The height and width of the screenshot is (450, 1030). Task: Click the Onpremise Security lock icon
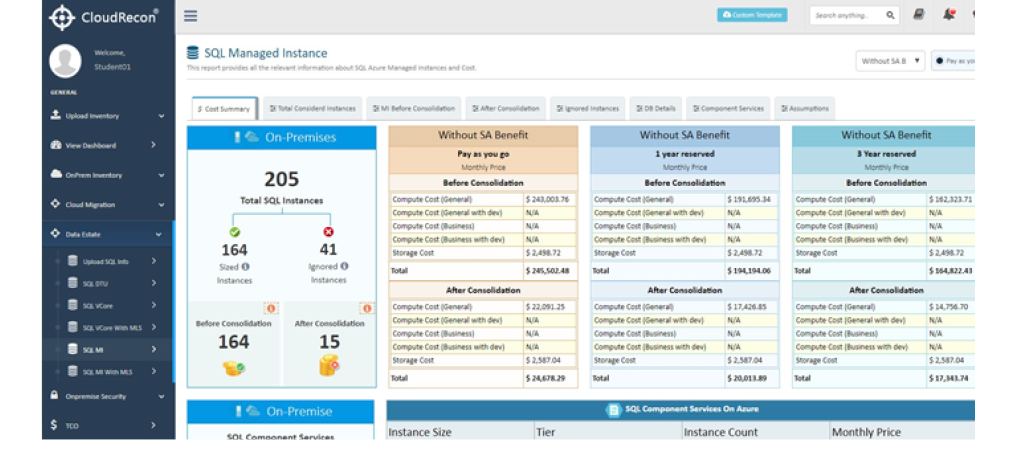(x=55, y=395)
